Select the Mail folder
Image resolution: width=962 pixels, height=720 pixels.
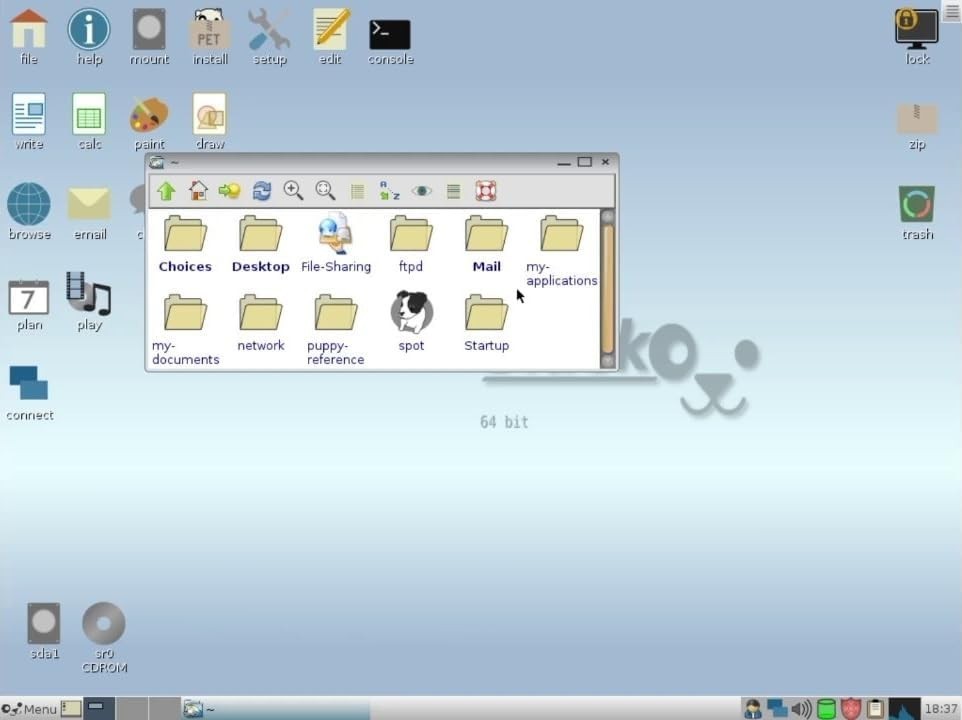click(487, 243)
